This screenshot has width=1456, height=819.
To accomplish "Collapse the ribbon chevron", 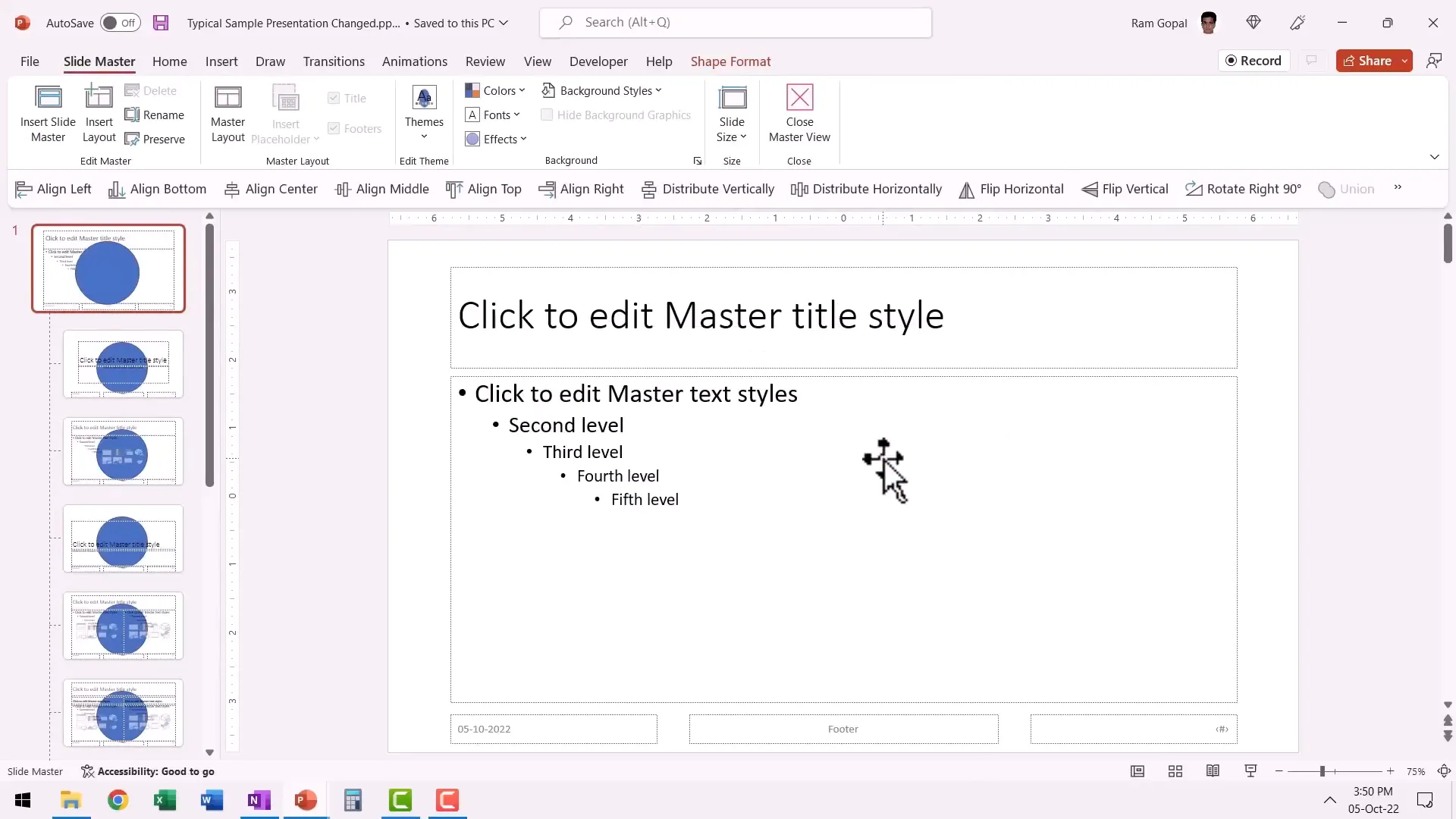I will (1435, 157).
